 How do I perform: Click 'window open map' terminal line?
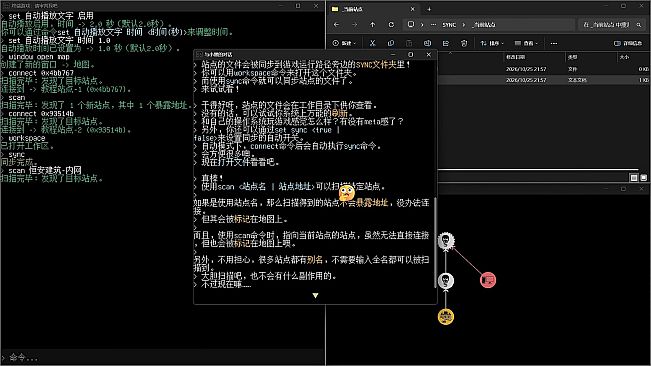[x=39, y=57]
